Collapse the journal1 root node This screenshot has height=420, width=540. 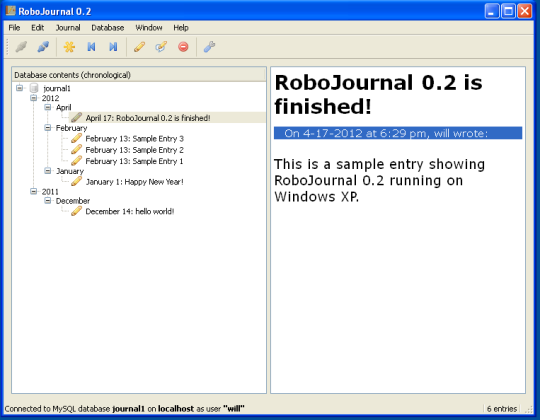click(20, 88)
